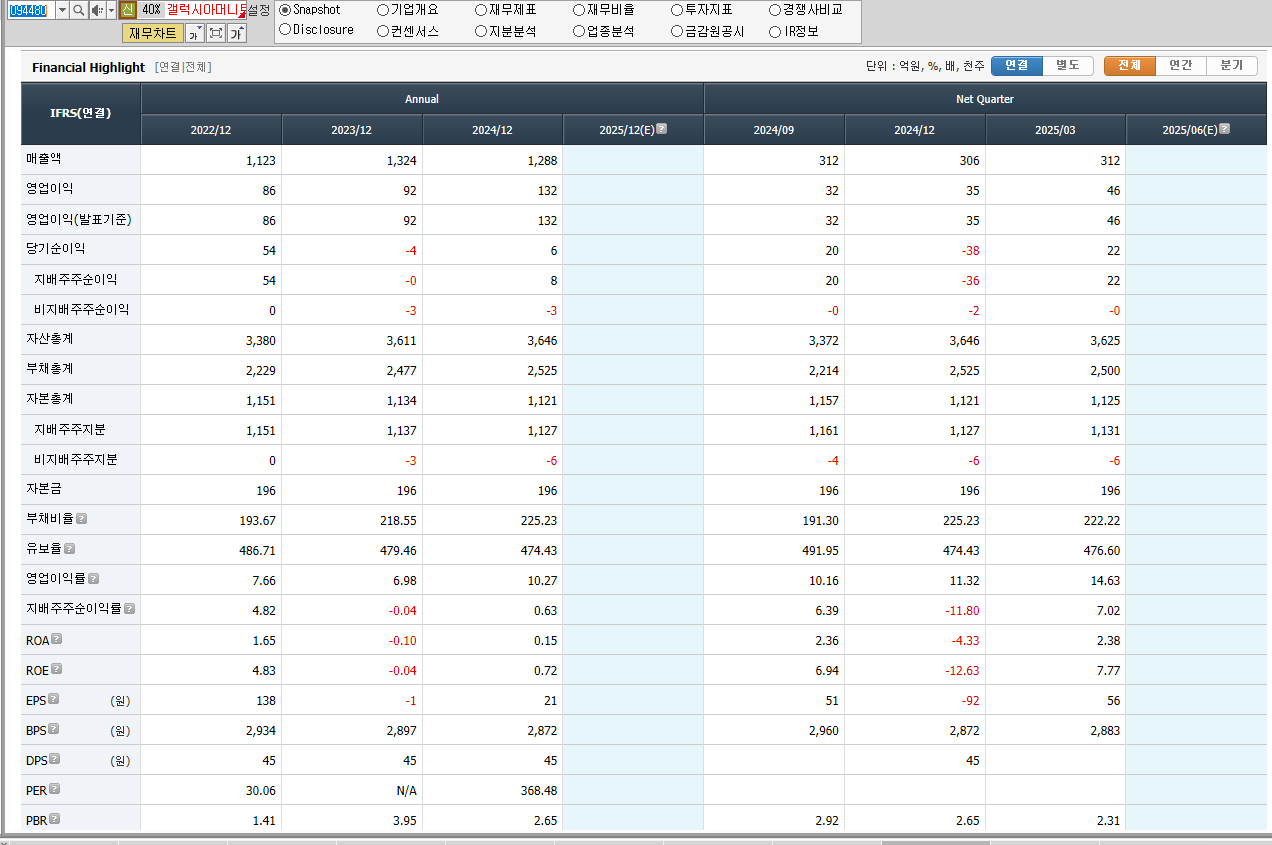Select the 지분분석 radio button
The width and height of the screenshot is (1272, 845).
point(481,31)
